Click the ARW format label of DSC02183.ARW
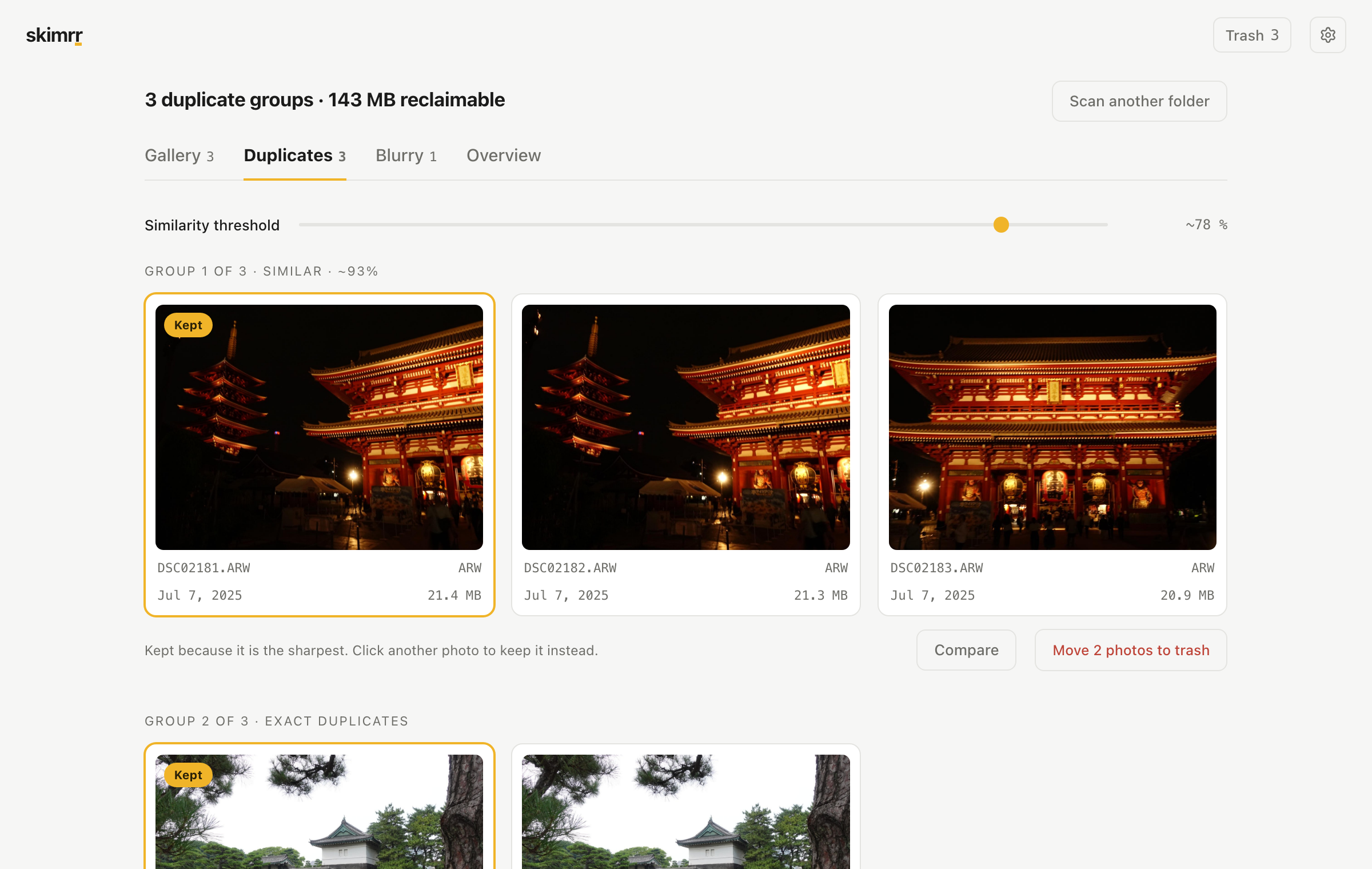Screen dimensions: 1372x869 coord(1203,568)
